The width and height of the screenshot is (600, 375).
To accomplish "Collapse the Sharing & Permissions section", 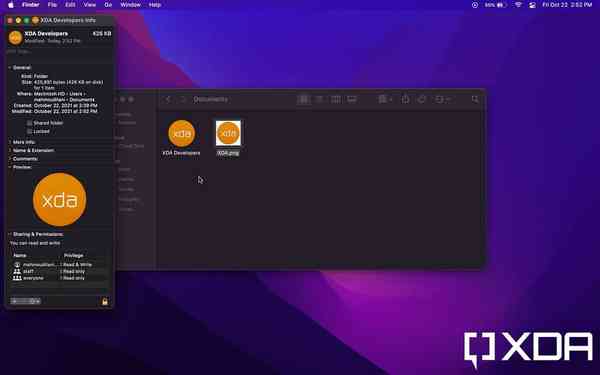I will [10, 234].
